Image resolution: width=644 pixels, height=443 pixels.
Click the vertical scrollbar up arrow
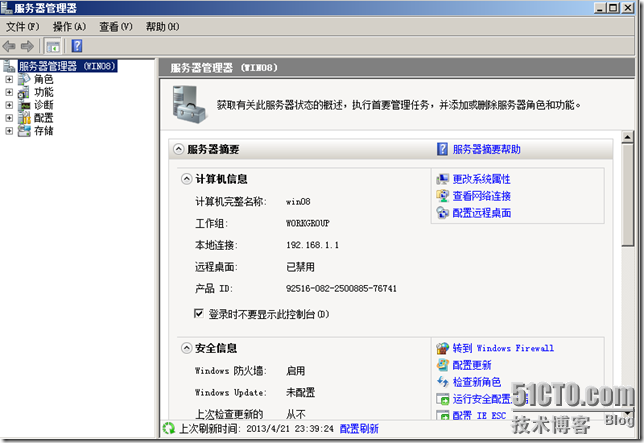click(x=627, y=137)
